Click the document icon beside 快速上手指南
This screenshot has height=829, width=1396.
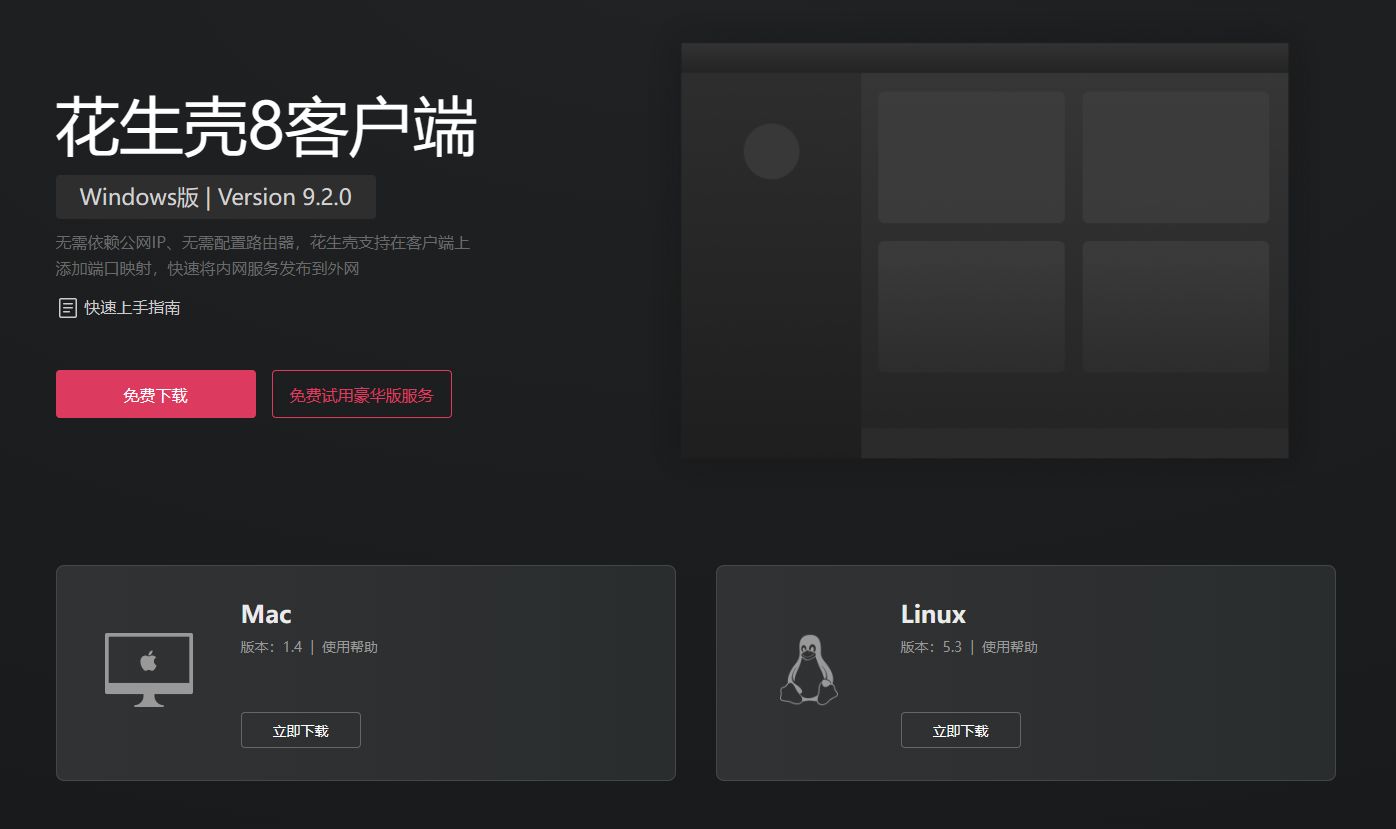pyautogui.click(x=67, y=308)
